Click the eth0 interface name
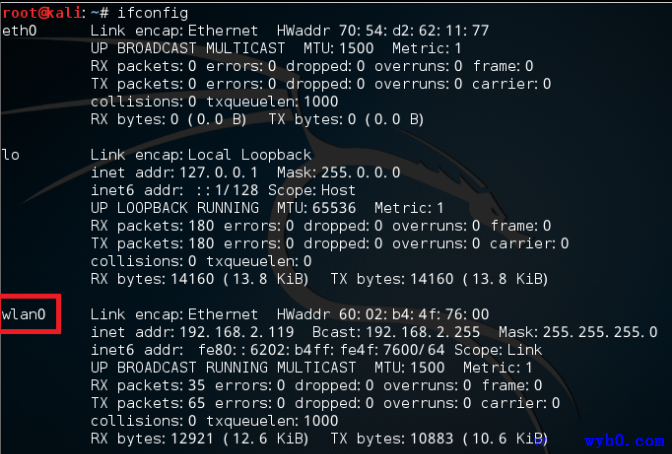672x454 pixels. coord(19,30)
